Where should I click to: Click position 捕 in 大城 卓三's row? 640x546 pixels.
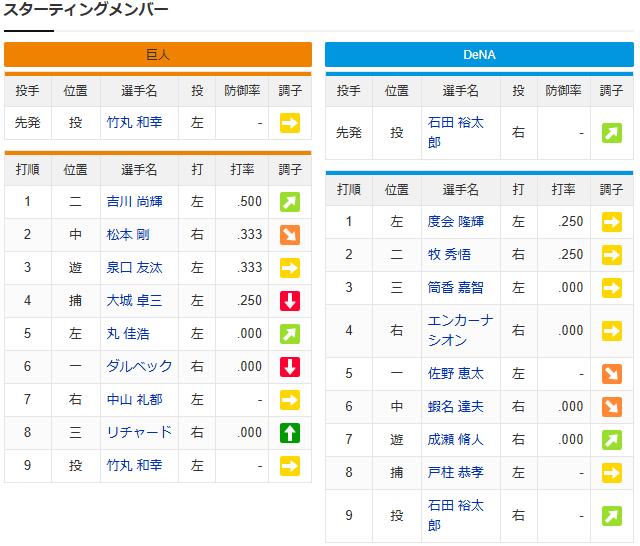[76, 301]
